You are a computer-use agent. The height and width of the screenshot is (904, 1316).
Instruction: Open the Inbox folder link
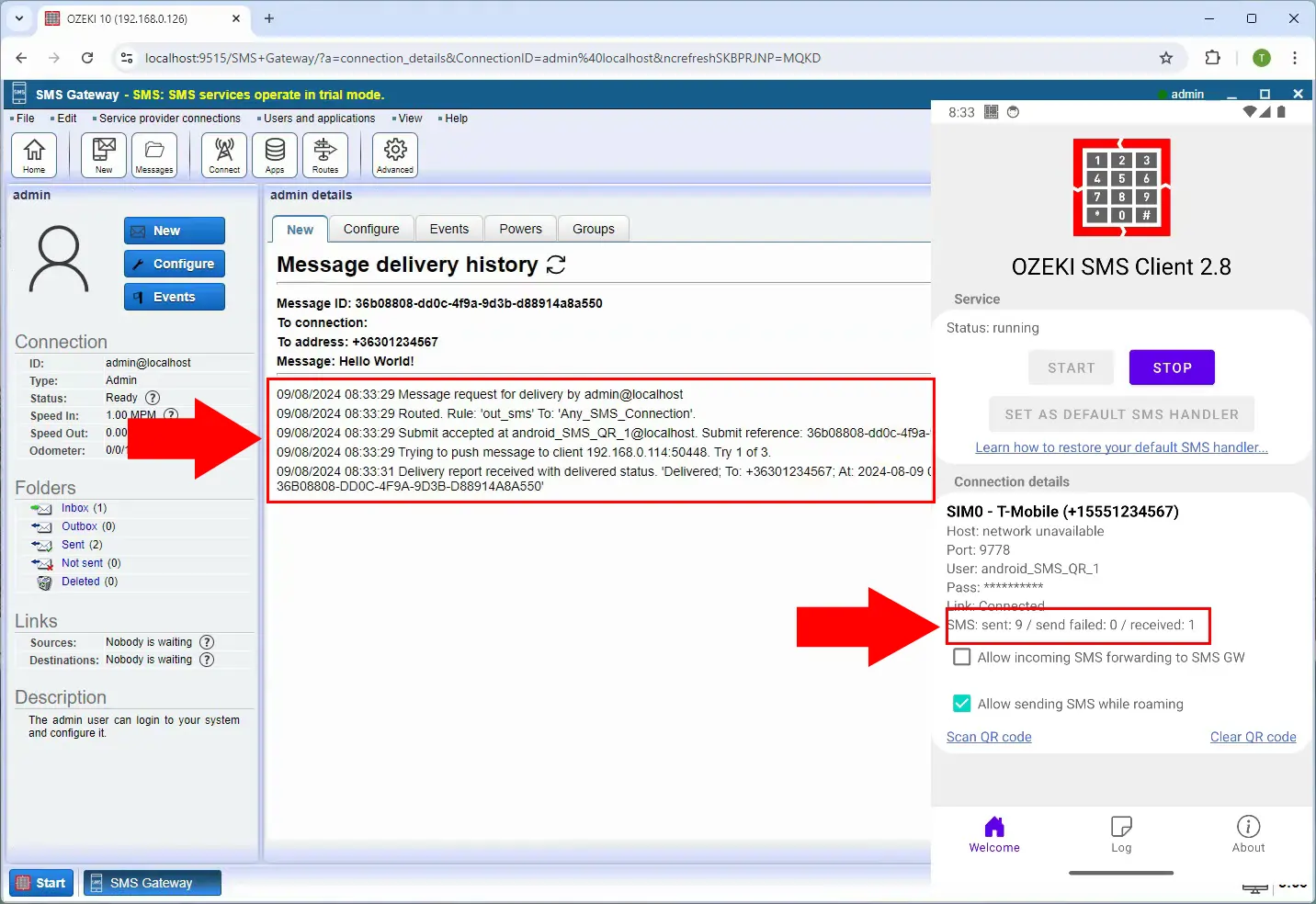click(75, 508)
